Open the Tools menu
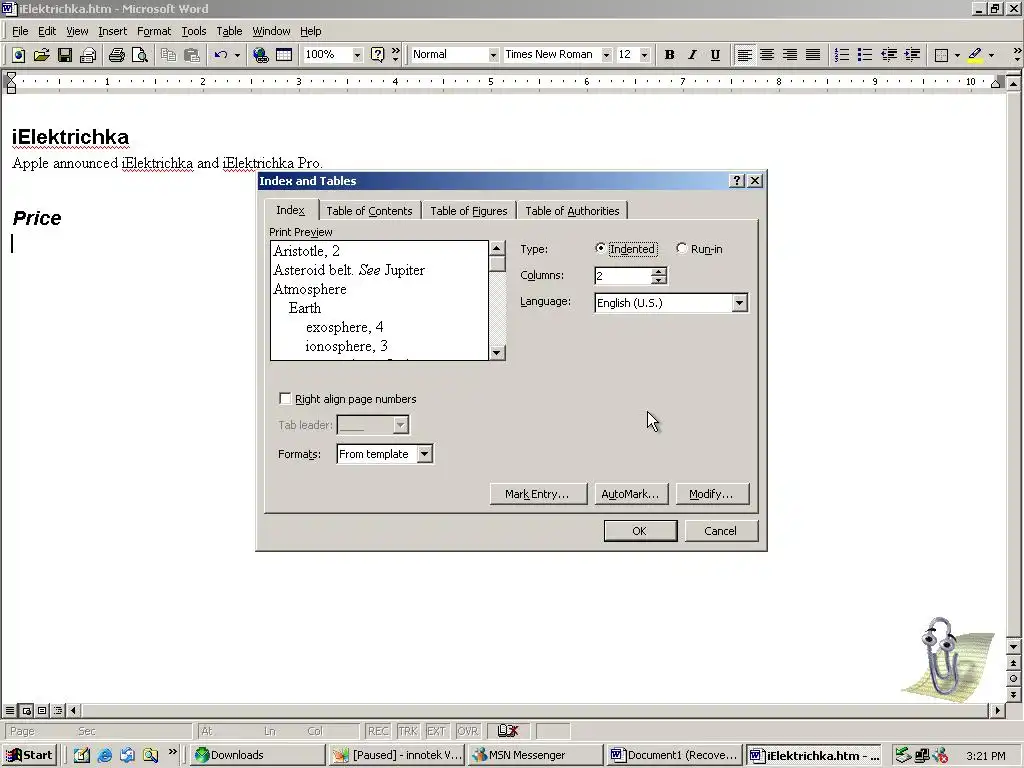 [193, 31]
